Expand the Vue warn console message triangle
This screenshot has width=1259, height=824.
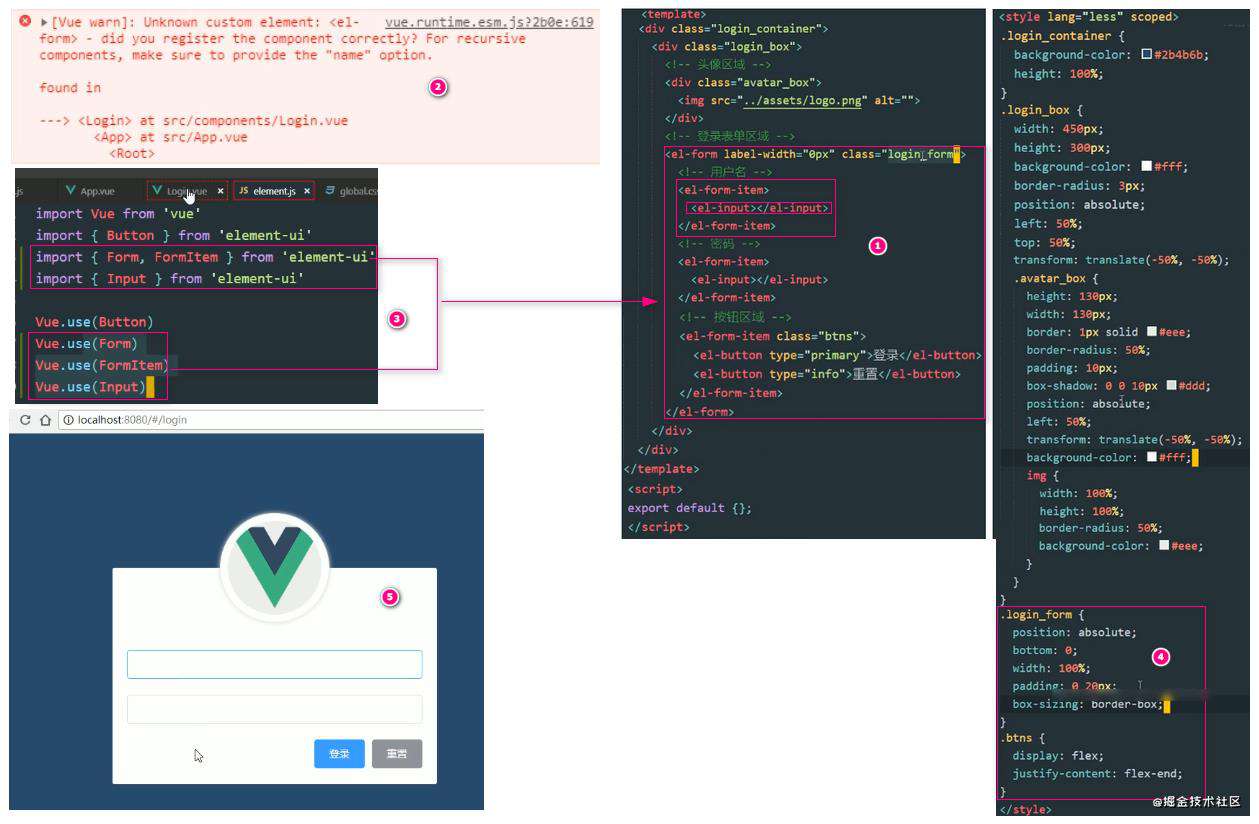point(44,22)
